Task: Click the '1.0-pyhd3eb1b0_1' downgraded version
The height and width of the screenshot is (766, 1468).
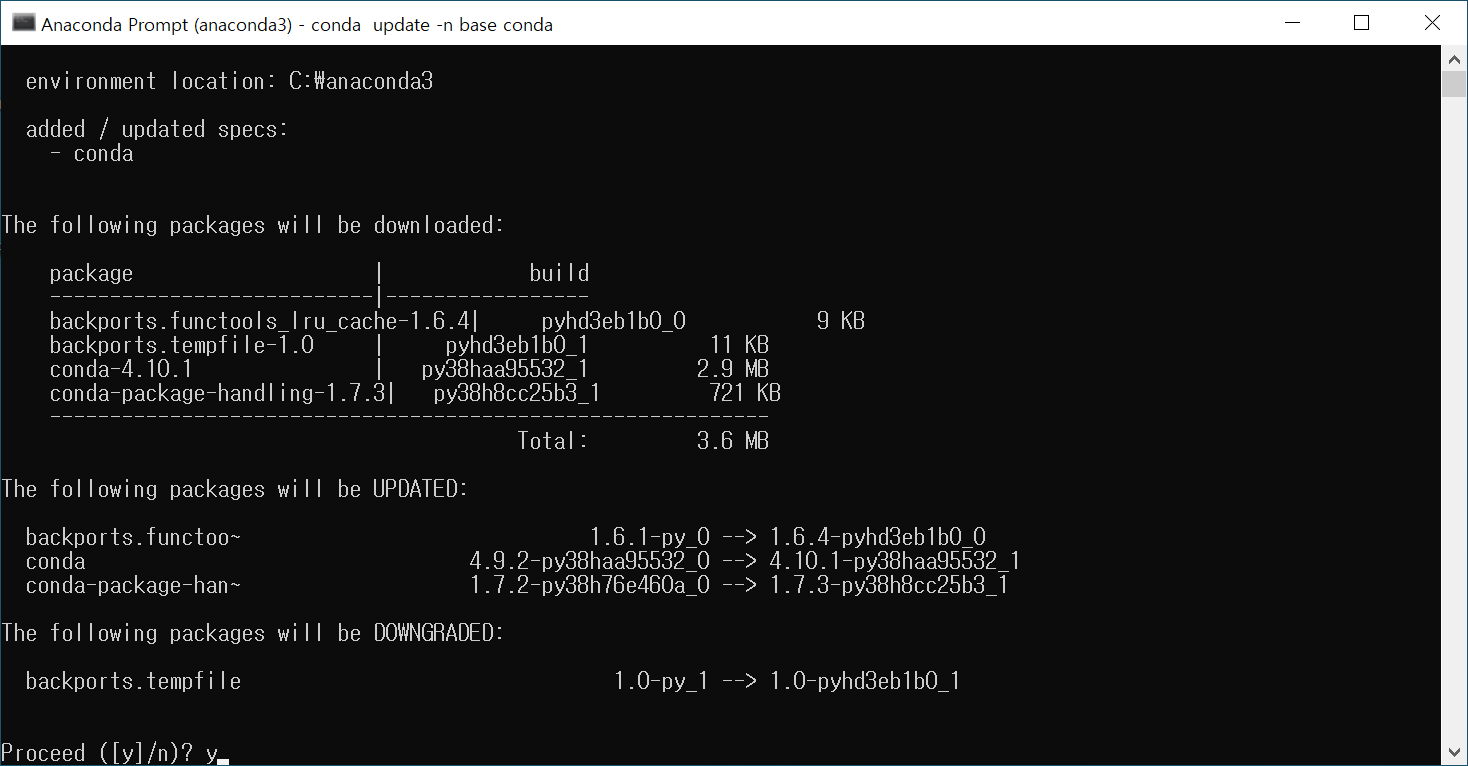Action: coord(865,681)
